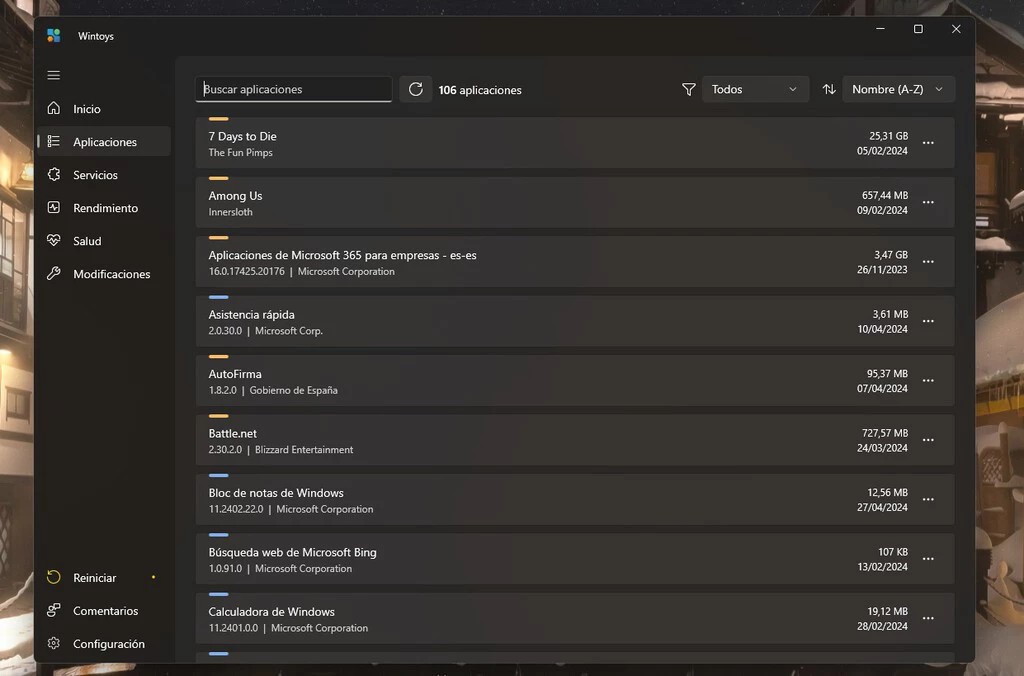Click the Gobierno de España publisher text
1024x676 pixels.
tap(293, 390)
